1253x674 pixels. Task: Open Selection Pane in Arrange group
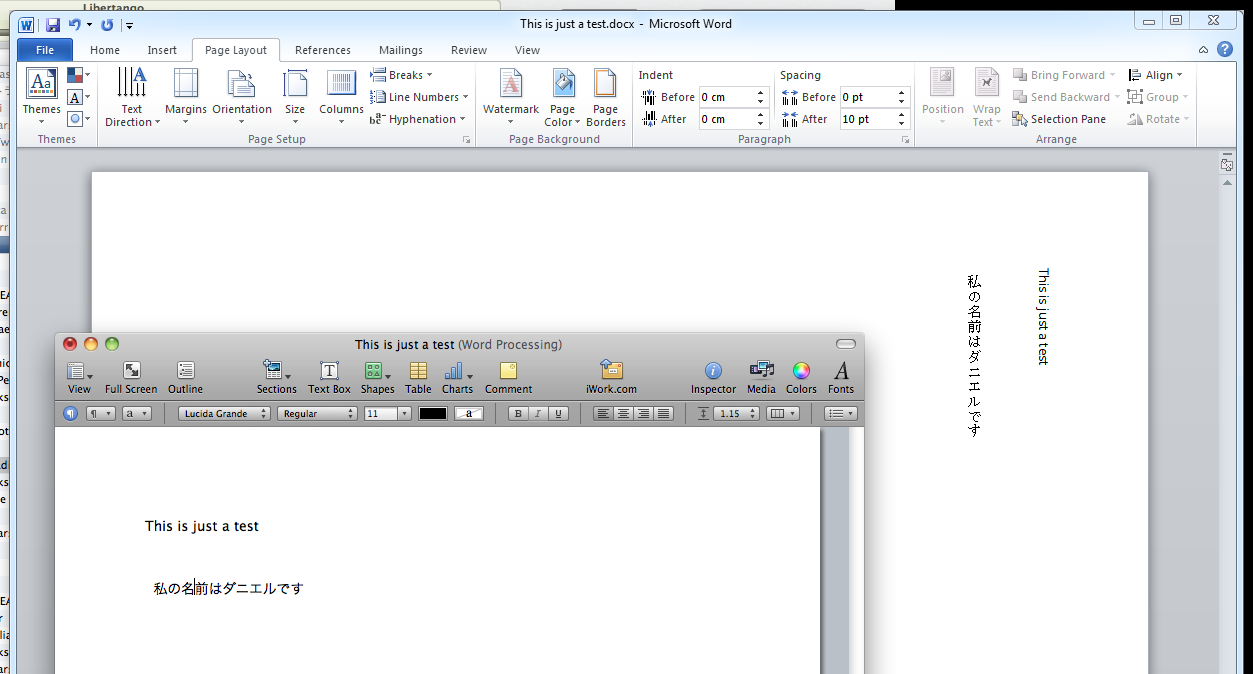(1059, 119)
